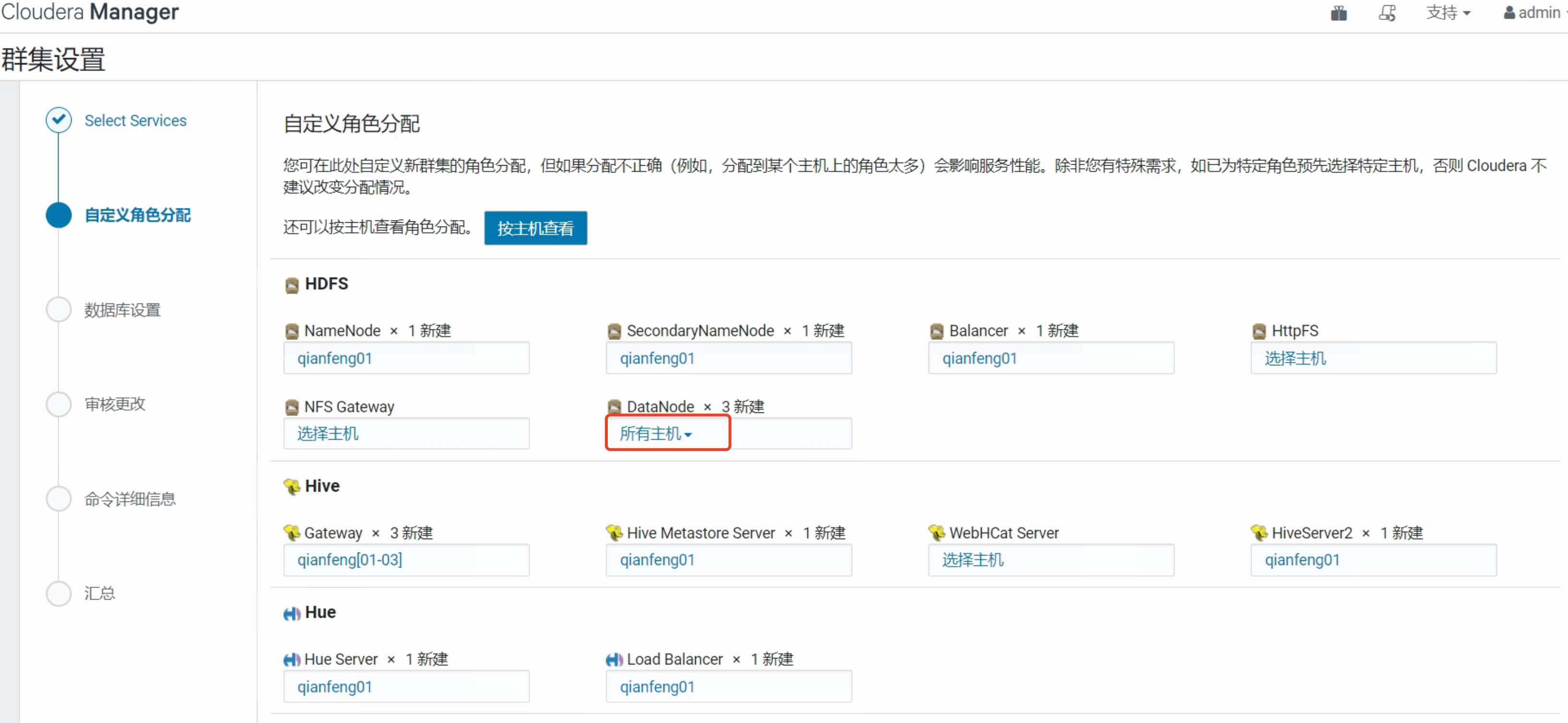Click the running commands icon in header
The image size is (1568, 723).
(x=1387, y=13)
